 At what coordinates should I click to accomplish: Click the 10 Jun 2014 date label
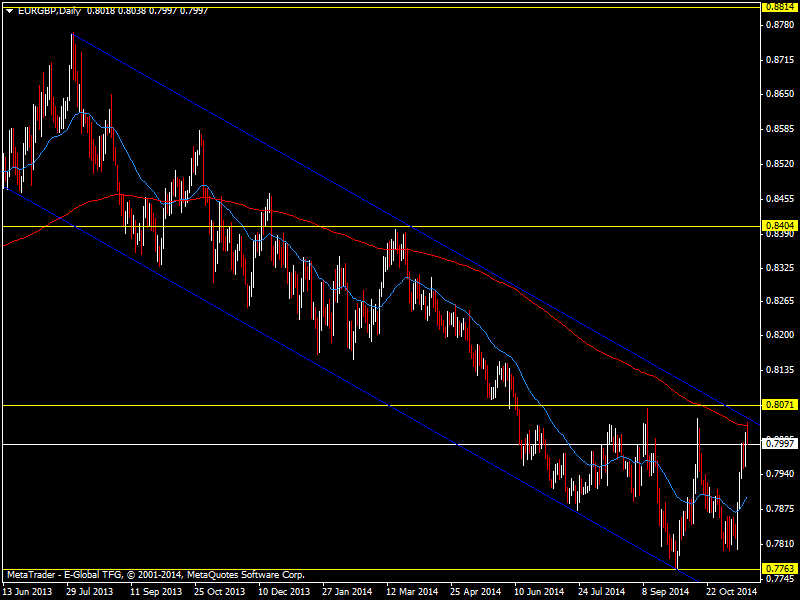point(539,592)
